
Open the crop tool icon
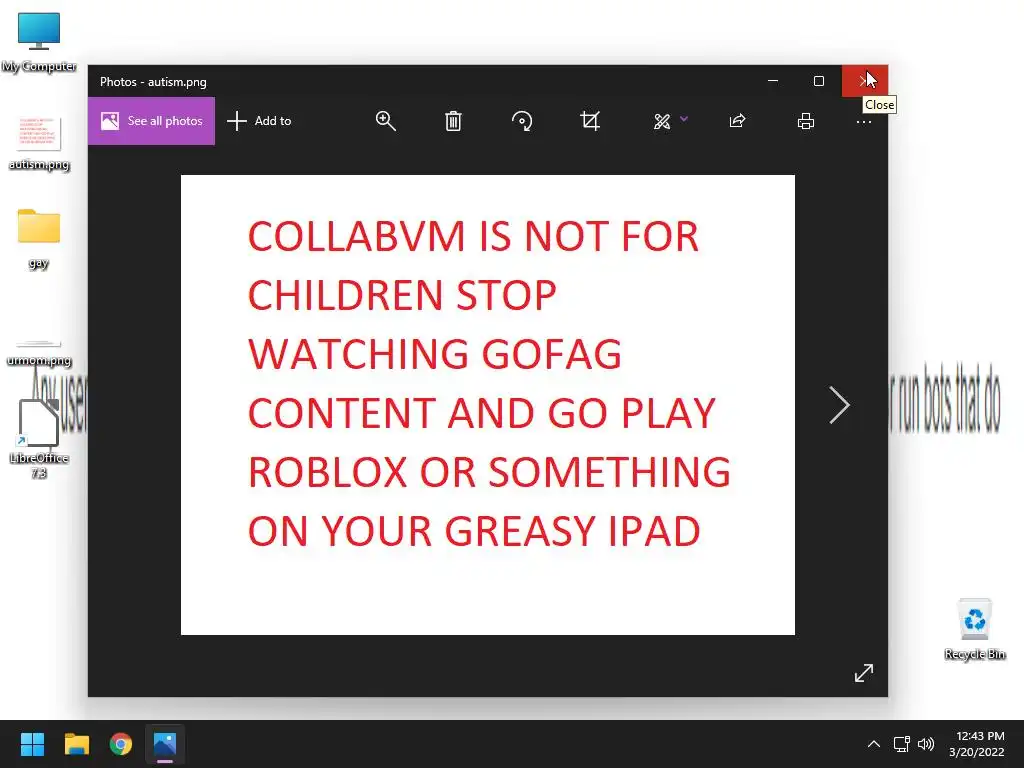pyautogui.click(x=590, y=121)
